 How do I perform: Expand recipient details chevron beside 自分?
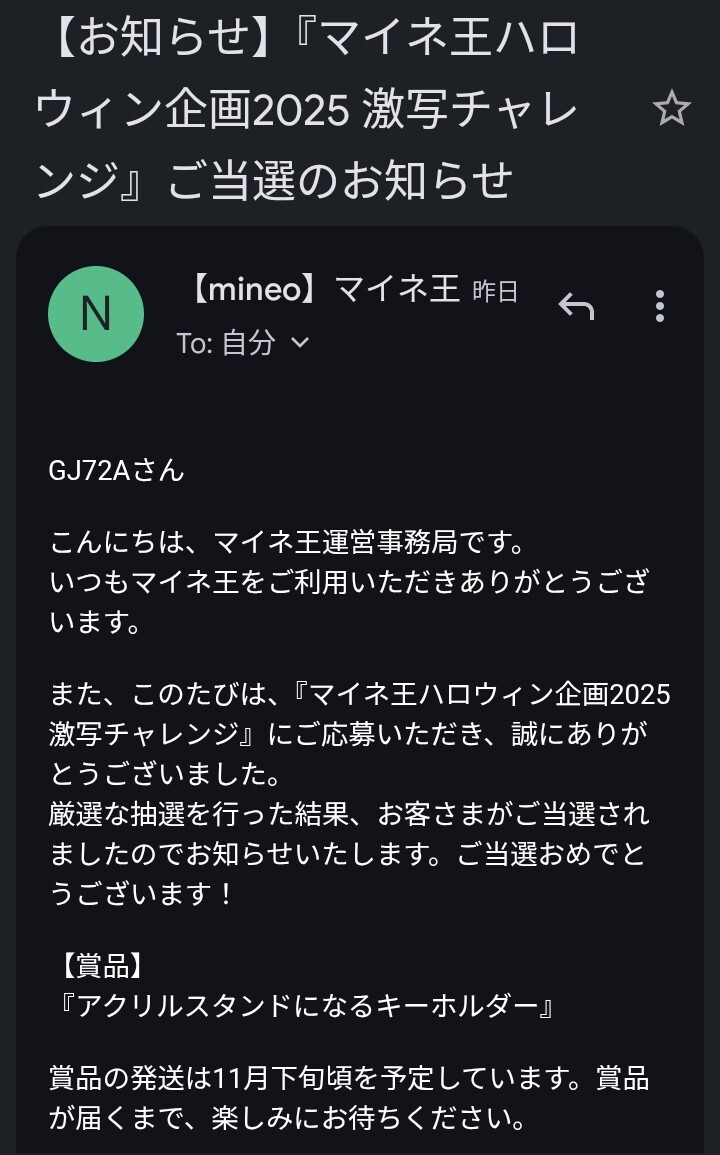pos(300,343)
